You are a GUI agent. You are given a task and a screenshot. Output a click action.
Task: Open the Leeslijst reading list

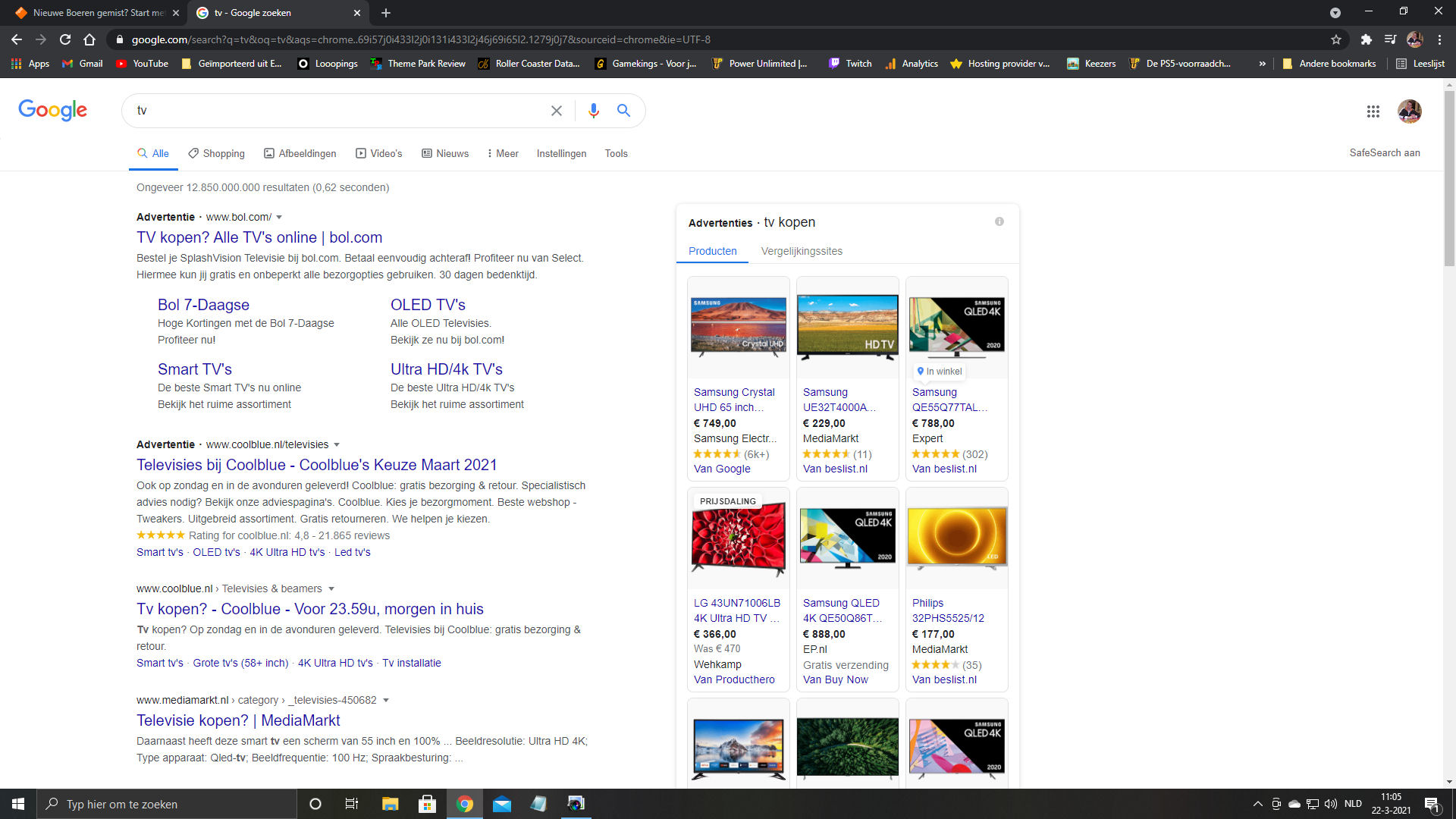tap(1420, 64)
